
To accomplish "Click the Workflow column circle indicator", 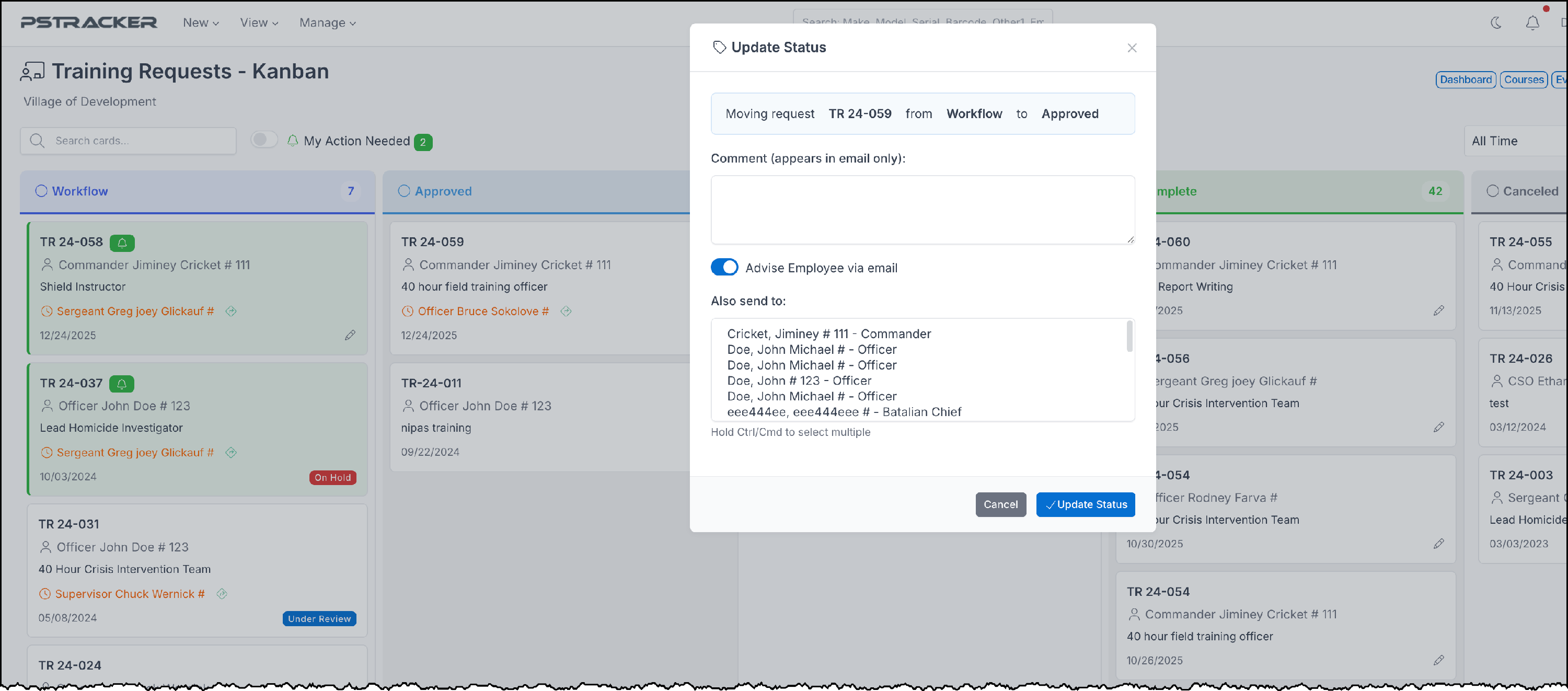I will pos(41,191).
